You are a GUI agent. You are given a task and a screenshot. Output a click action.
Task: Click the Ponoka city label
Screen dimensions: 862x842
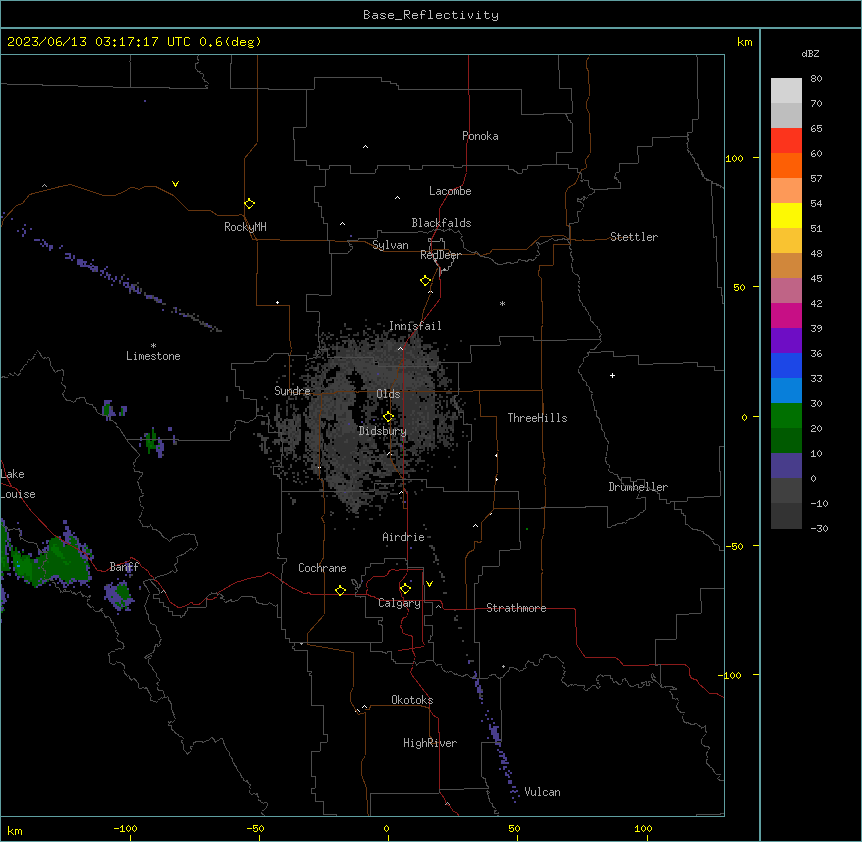pyautogui.click(x=480, y=136)
